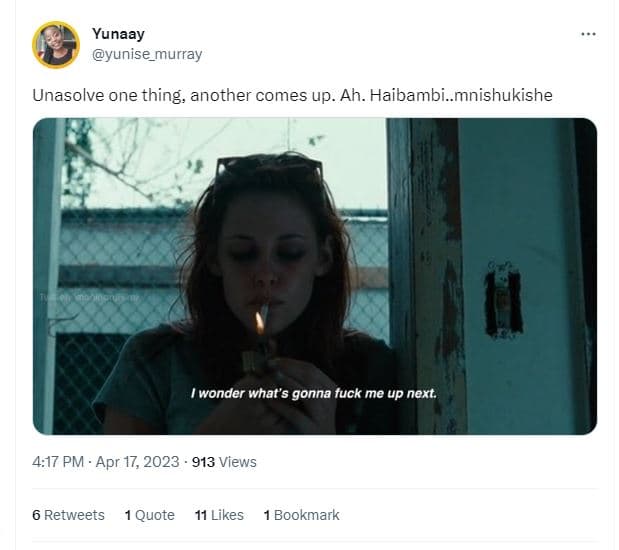The image size is (619, 550).
Task: Open the tweet's more options menu
Action: pos(588,34)
